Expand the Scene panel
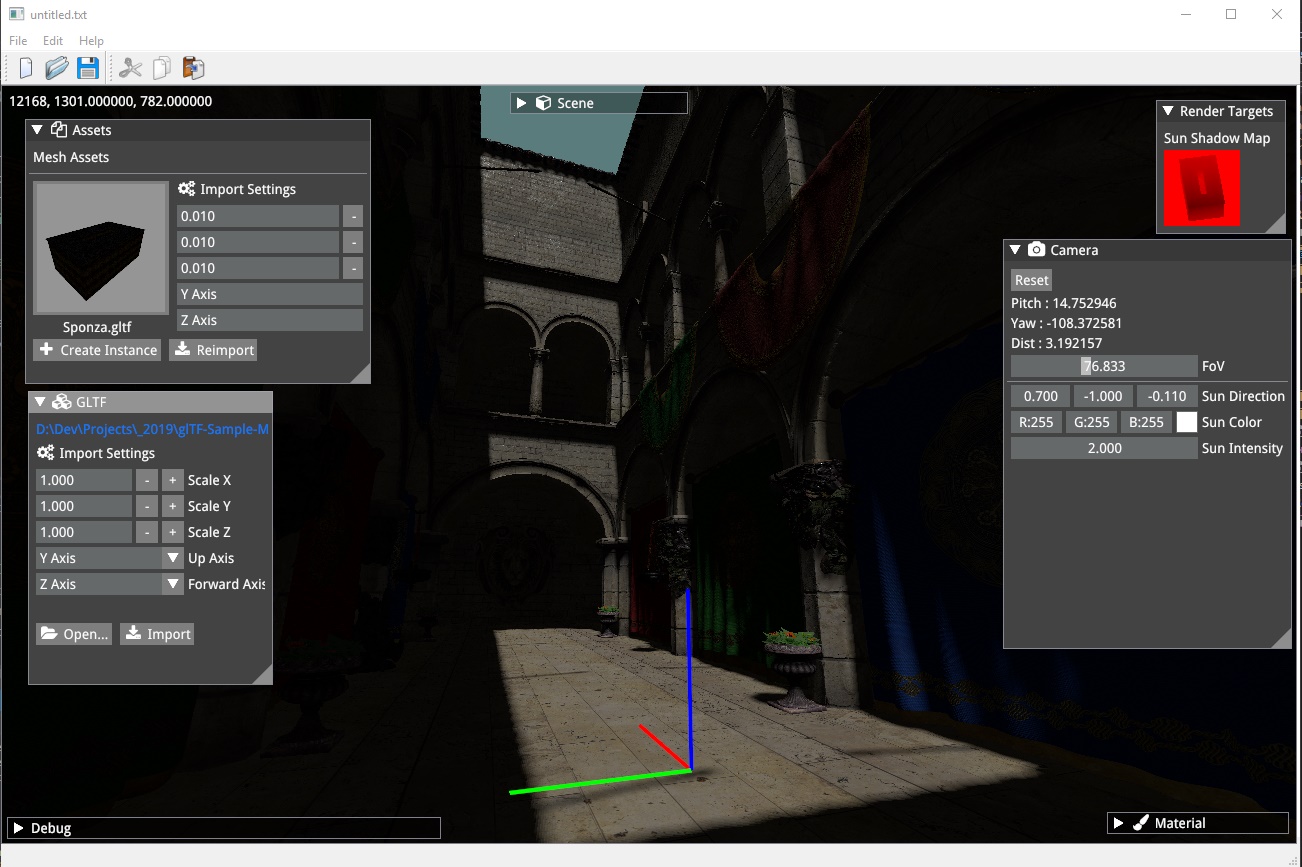This screenshot has height=867, width=1302. tap(520, 103)
